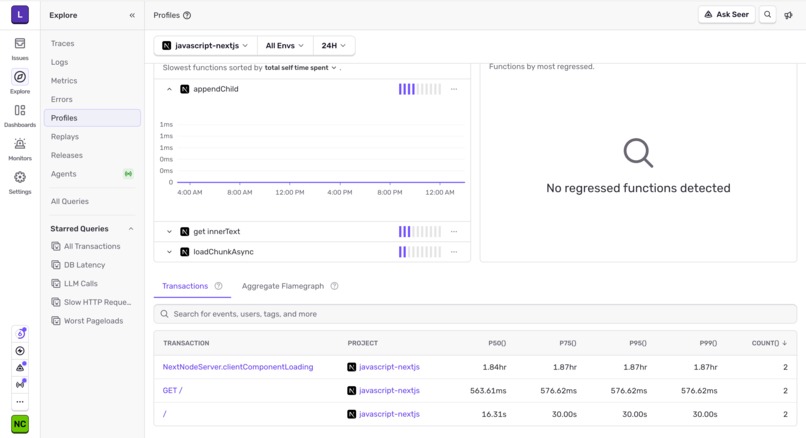Open the All Envs environment dropdown
Image resolution: width=806 pixels, height=438 pixels.
coord(284,45)
